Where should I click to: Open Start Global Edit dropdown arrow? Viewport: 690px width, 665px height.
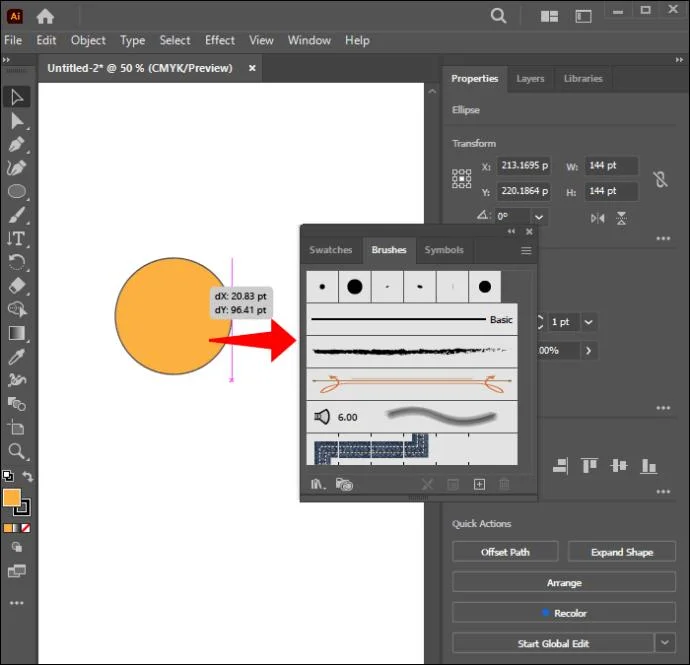click(x=665, y=643)
